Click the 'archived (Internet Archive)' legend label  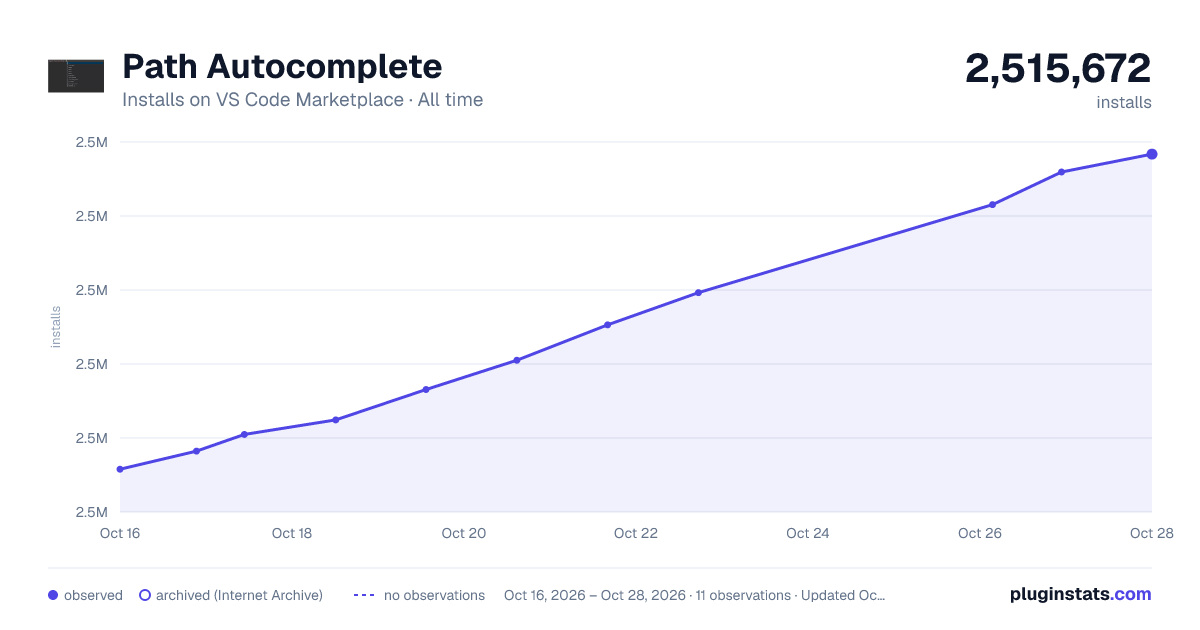[239, 595]
